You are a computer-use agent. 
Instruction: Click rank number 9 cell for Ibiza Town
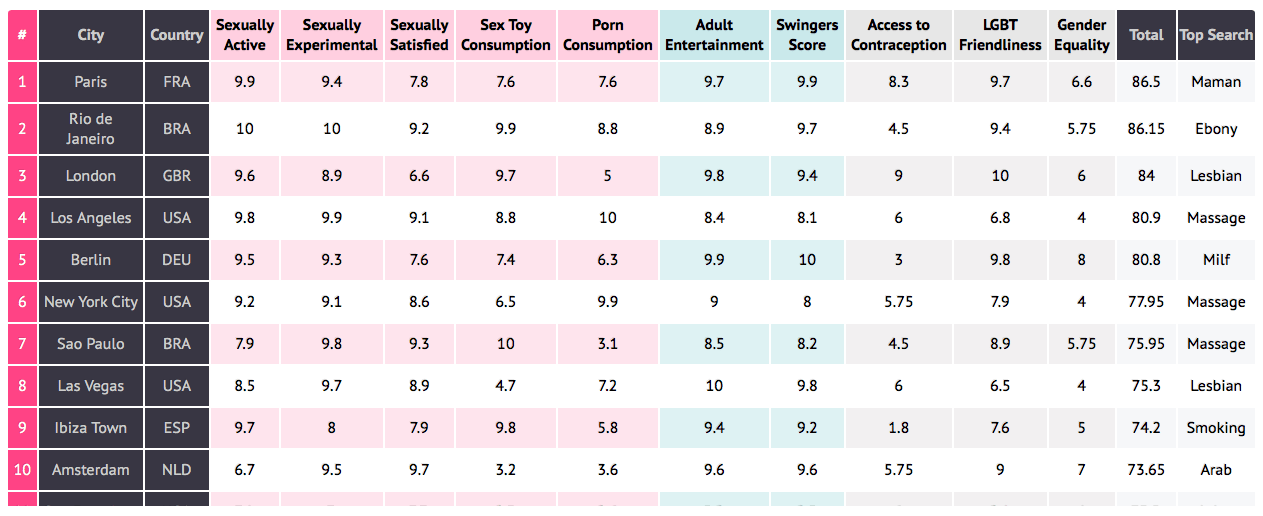click(22, 428)
